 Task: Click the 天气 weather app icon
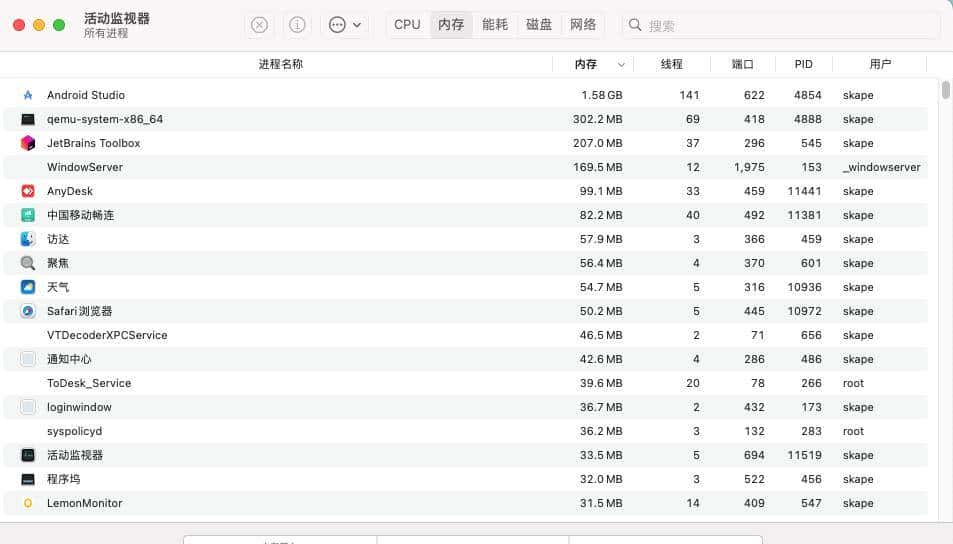click(x=28, y=287)
